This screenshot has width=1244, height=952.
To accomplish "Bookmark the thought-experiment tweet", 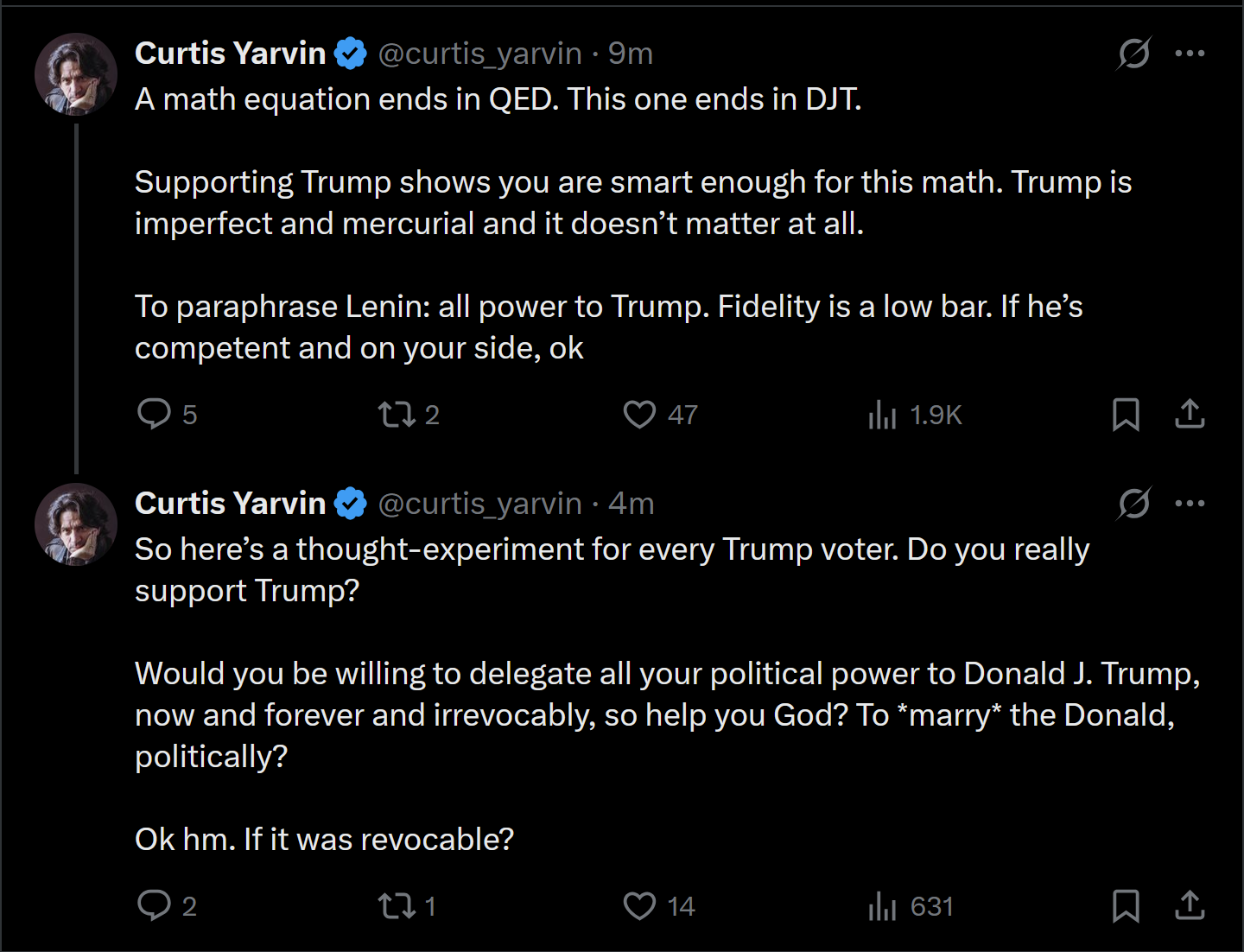I will pos(1126,906).
